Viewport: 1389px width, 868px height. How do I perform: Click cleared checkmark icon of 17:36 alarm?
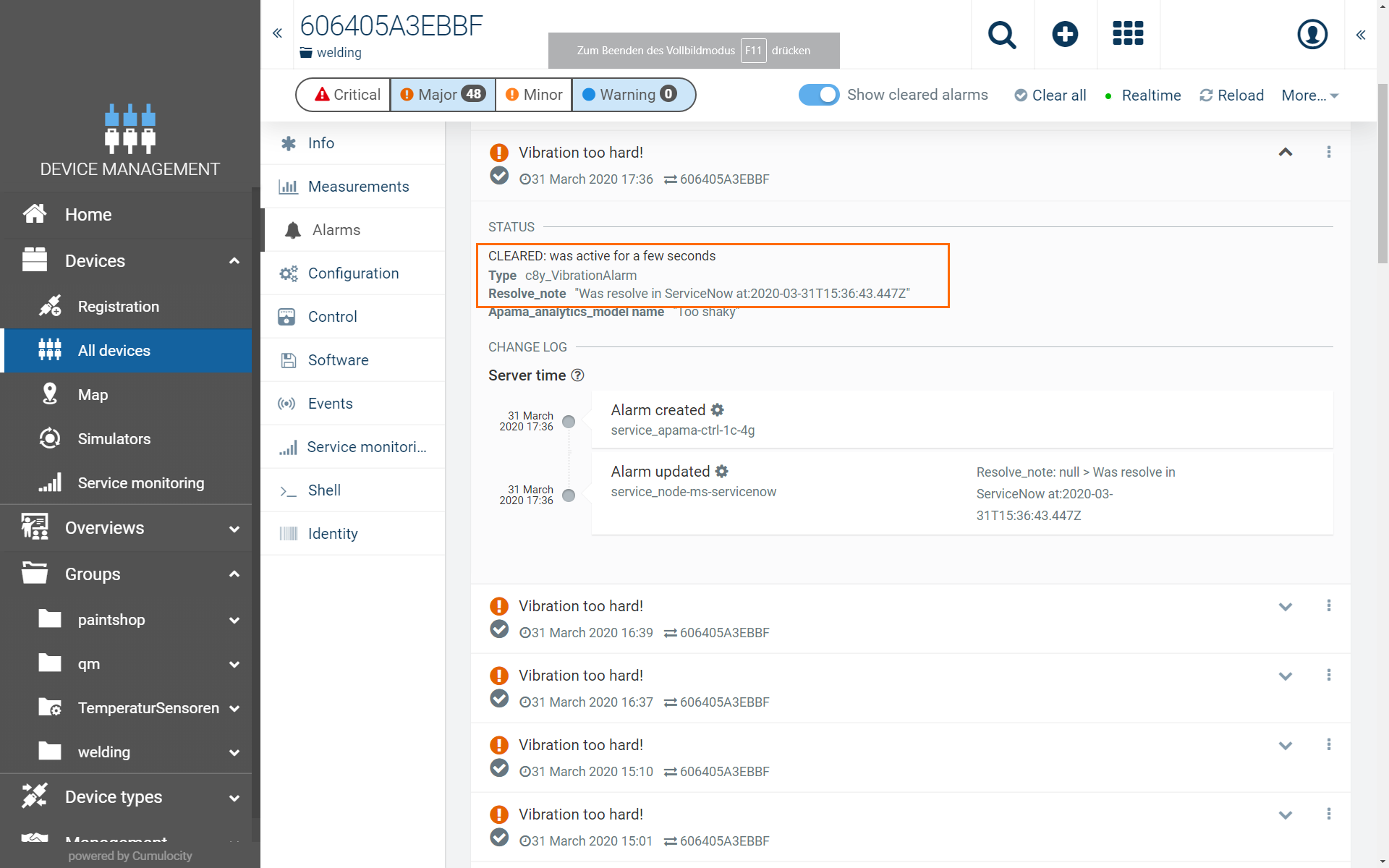[499, 176]
